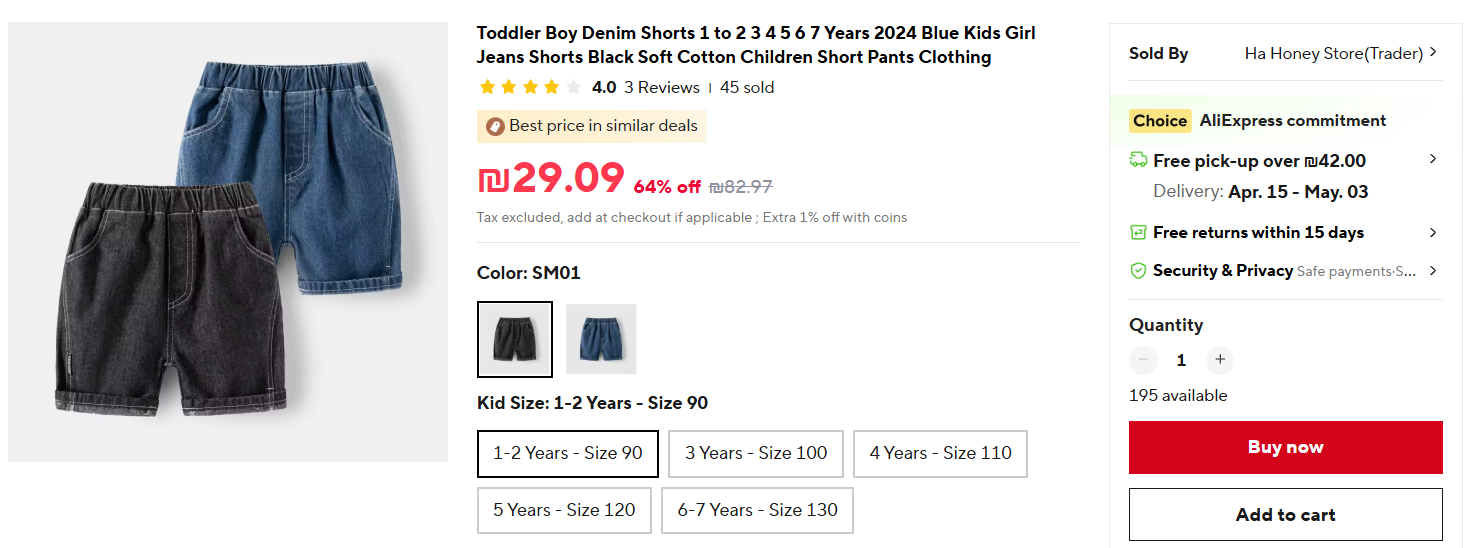Click the best price badge icon
Screen dimensions: 1473x548
495,126
